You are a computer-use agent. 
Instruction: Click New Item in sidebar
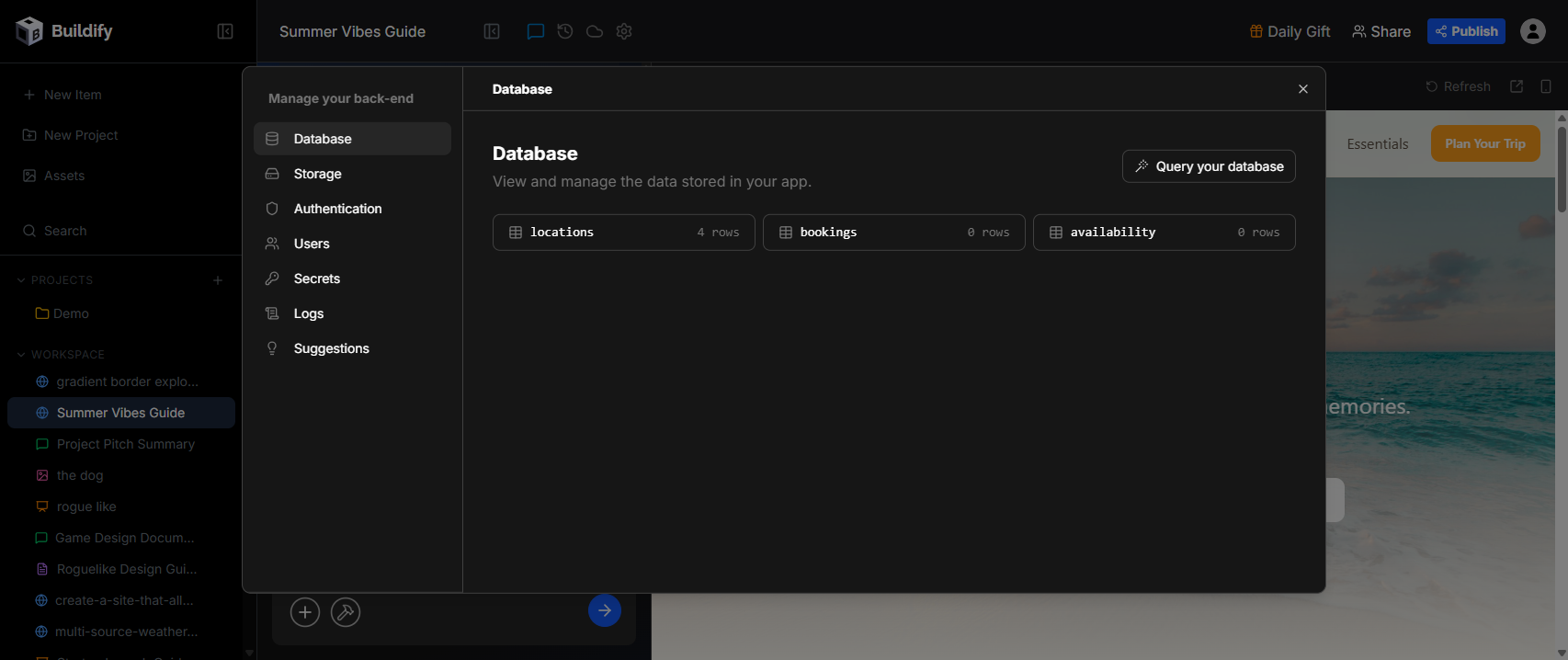62,95
